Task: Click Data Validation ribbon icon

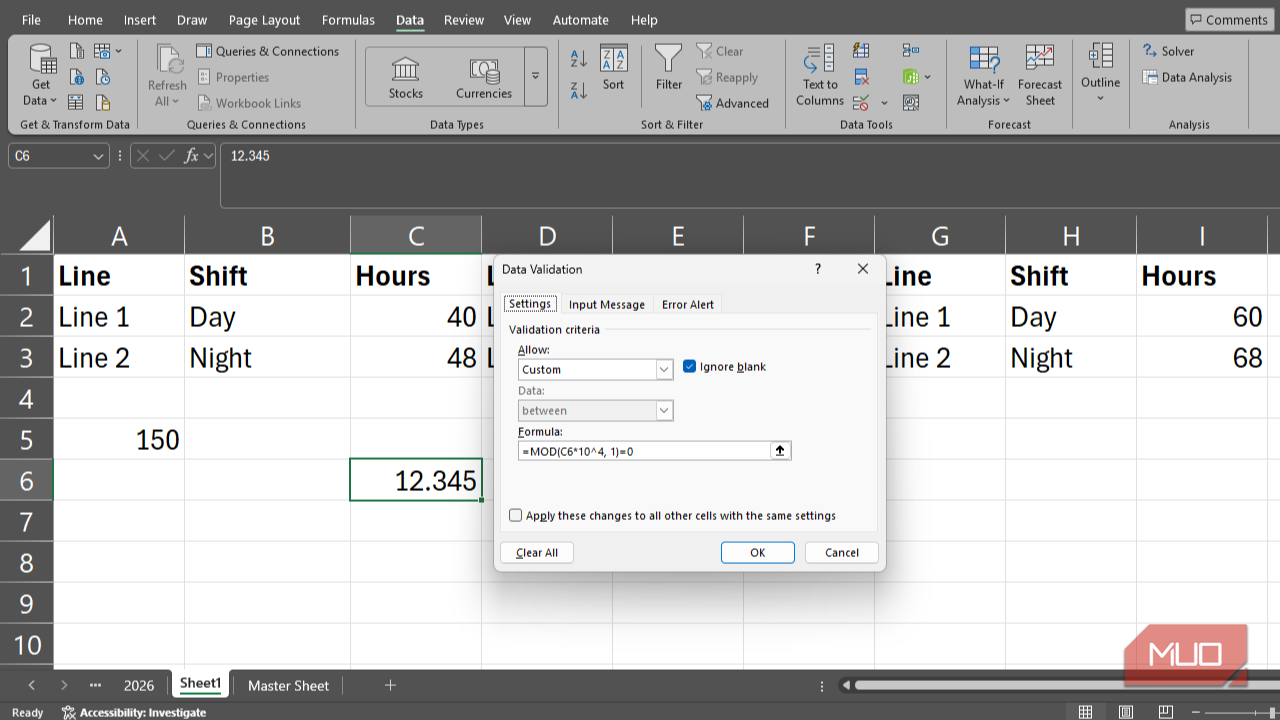Action: 862,102
